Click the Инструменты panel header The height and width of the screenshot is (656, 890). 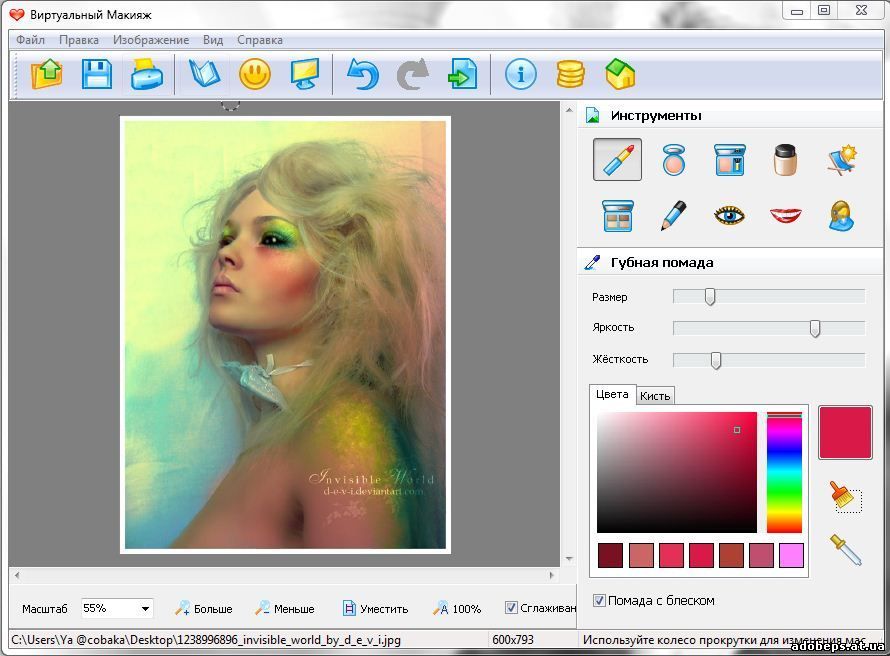656,116
